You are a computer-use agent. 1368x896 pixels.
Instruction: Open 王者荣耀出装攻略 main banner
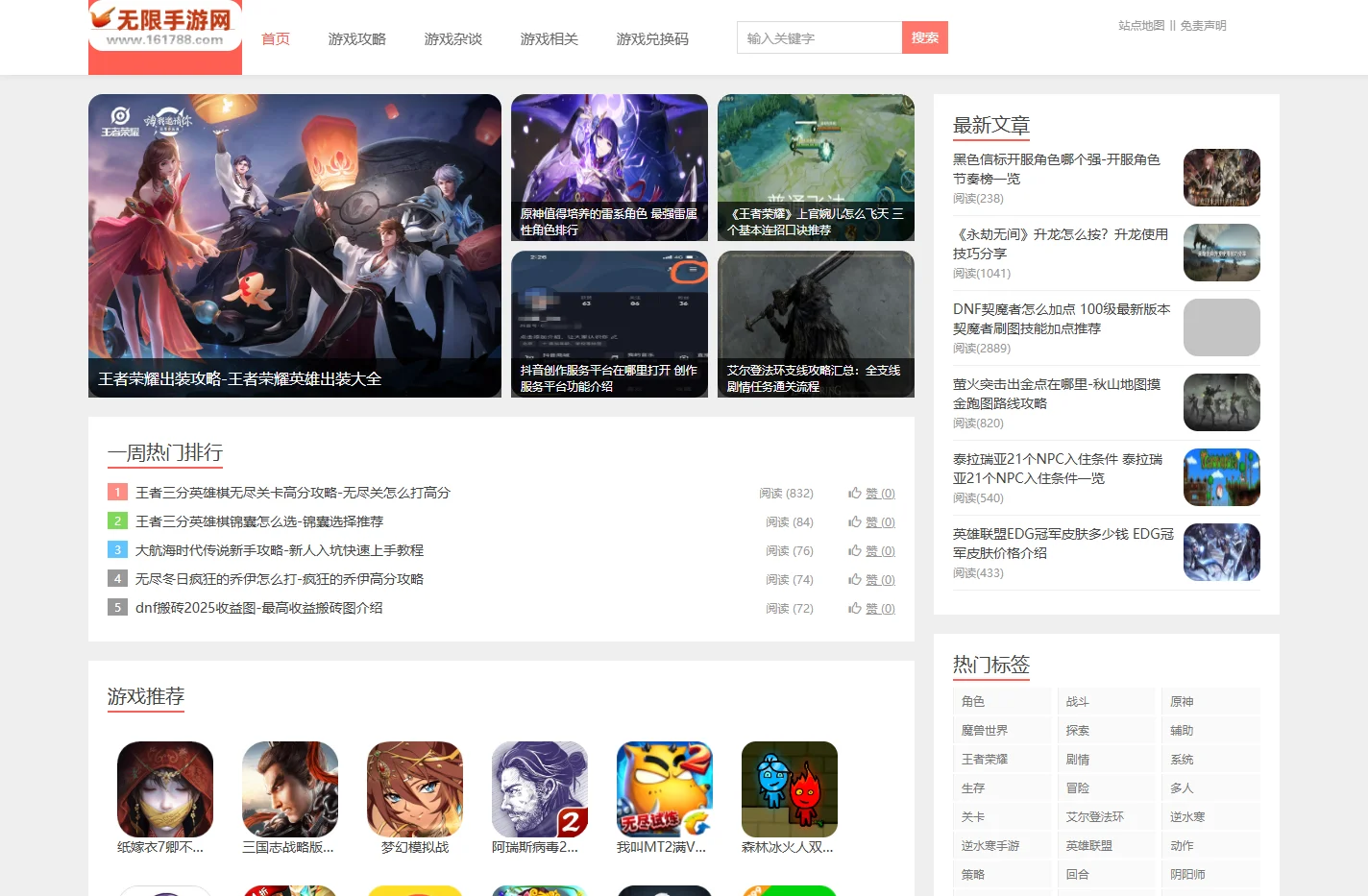coord(295,246)
